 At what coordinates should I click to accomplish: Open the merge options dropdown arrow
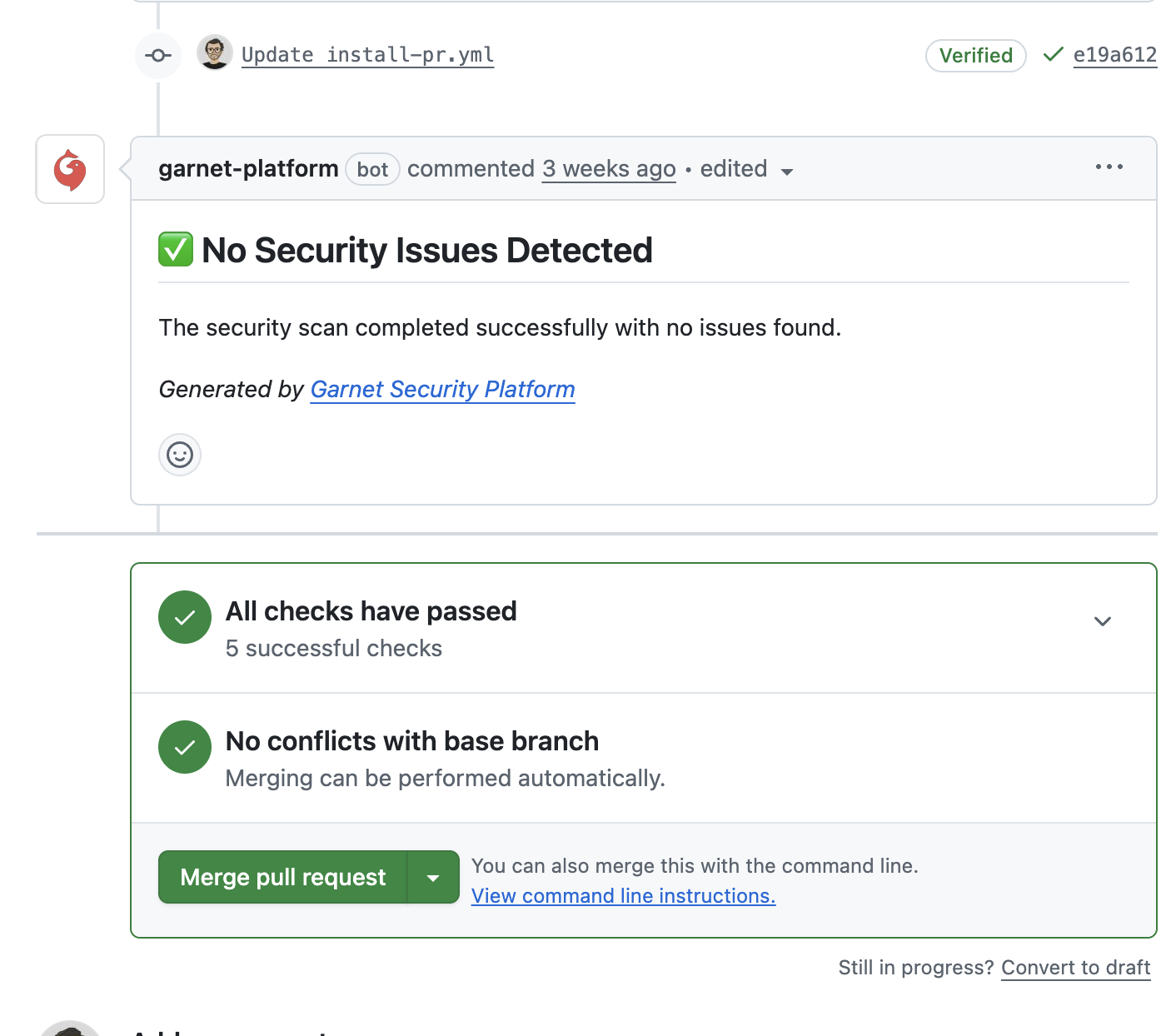[432, 877]
